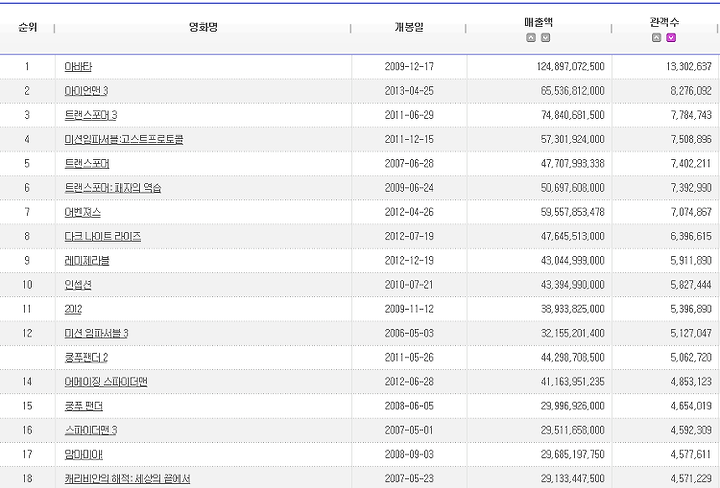Image resolution: width=720 pixels, height=488 pixels.
Task: Select audience count 5,127,047
Action: coord(691,333)
